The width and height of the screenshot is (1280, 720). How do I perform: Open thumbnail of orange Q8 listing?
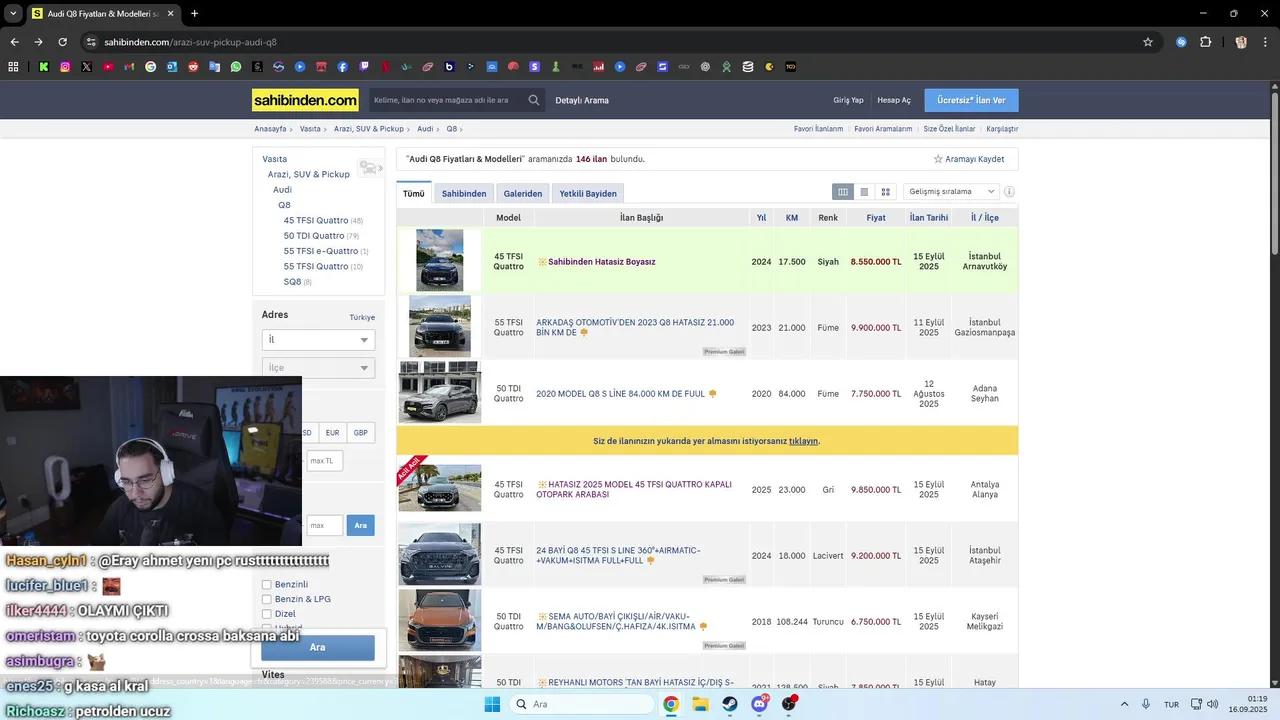tap(440, 621)
